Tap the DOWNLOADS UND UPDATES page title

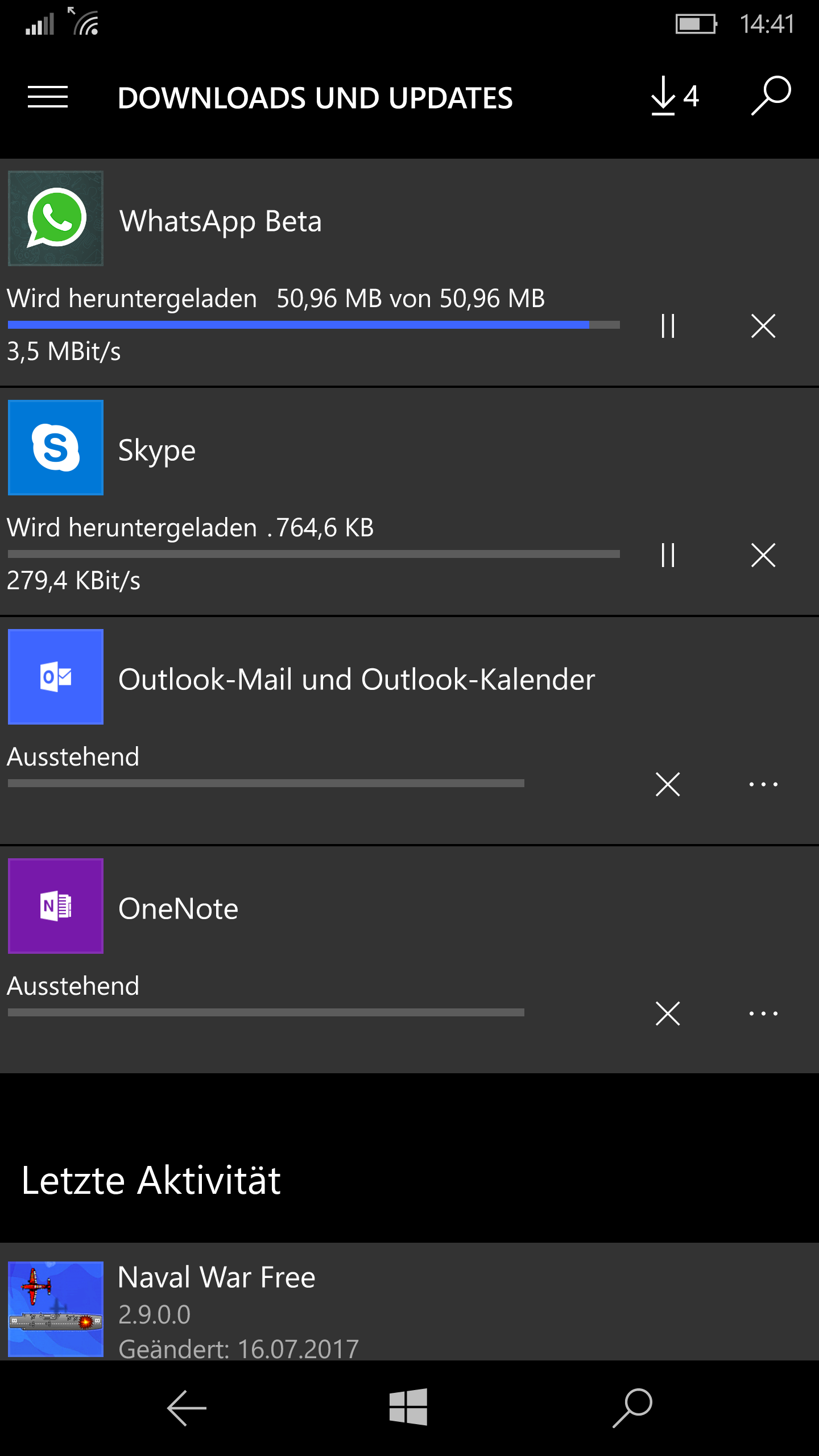(315, 98)
